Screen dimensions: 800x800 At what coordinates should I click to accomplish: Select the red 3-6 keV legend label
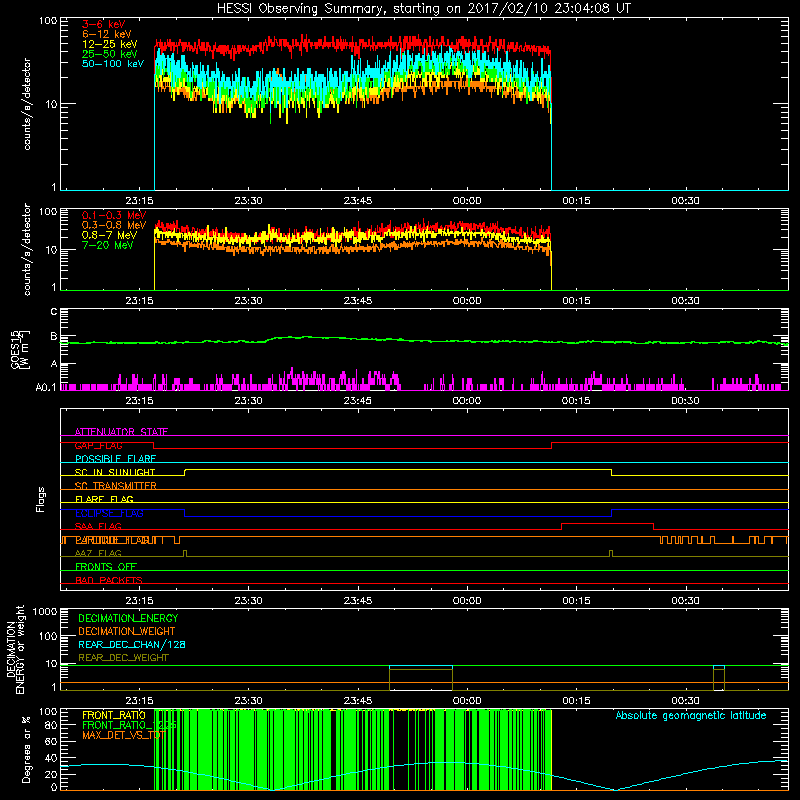point(103,24)
